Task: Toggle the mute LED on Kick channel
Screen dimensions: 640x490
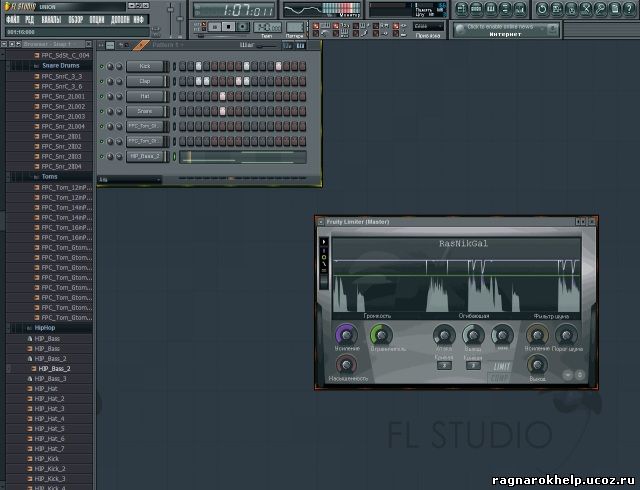Action: pos(101,66)
